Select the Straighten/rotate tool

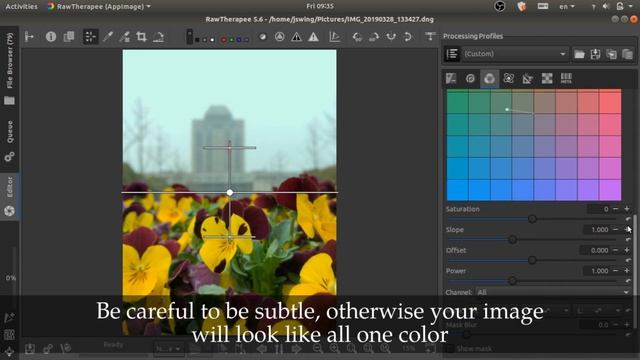[158, 37]
